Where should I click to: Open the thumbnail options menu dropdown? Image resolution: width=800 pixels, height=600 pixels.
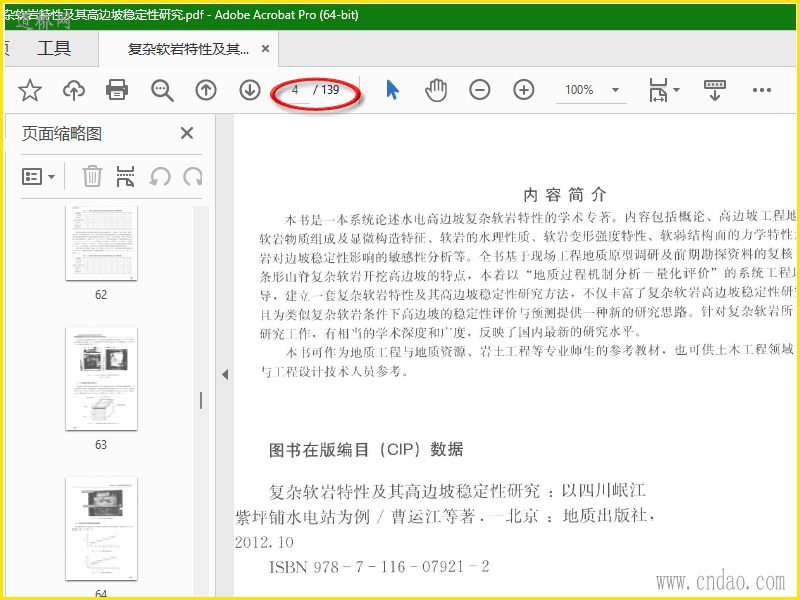(x=38, y=177)
